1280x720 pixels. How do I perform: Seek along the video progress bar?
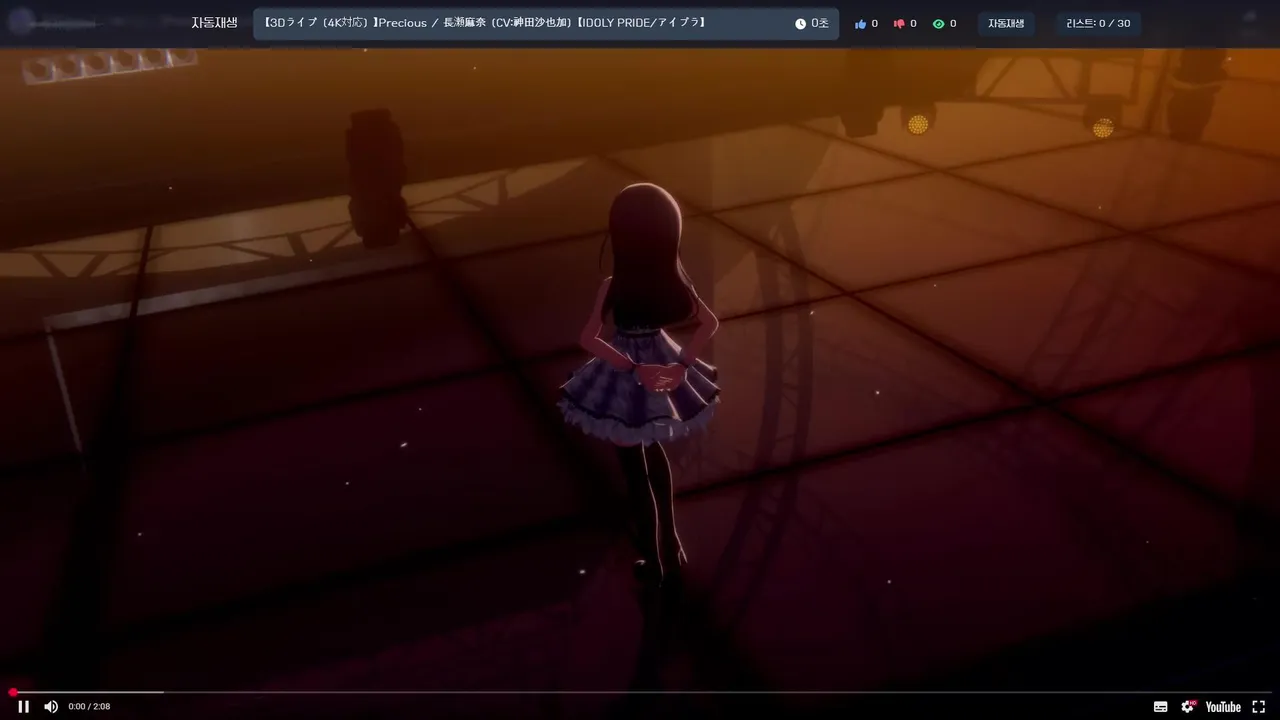tap(640, 692)
